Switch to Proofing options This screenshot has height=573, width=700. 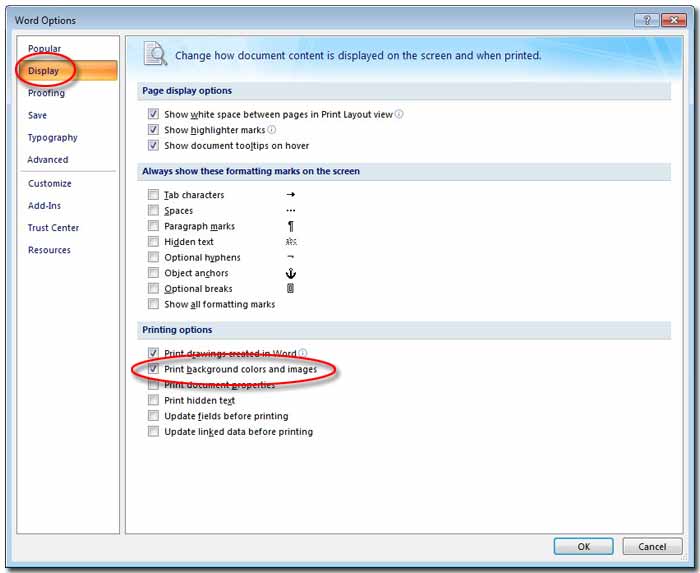coord(46,93)
